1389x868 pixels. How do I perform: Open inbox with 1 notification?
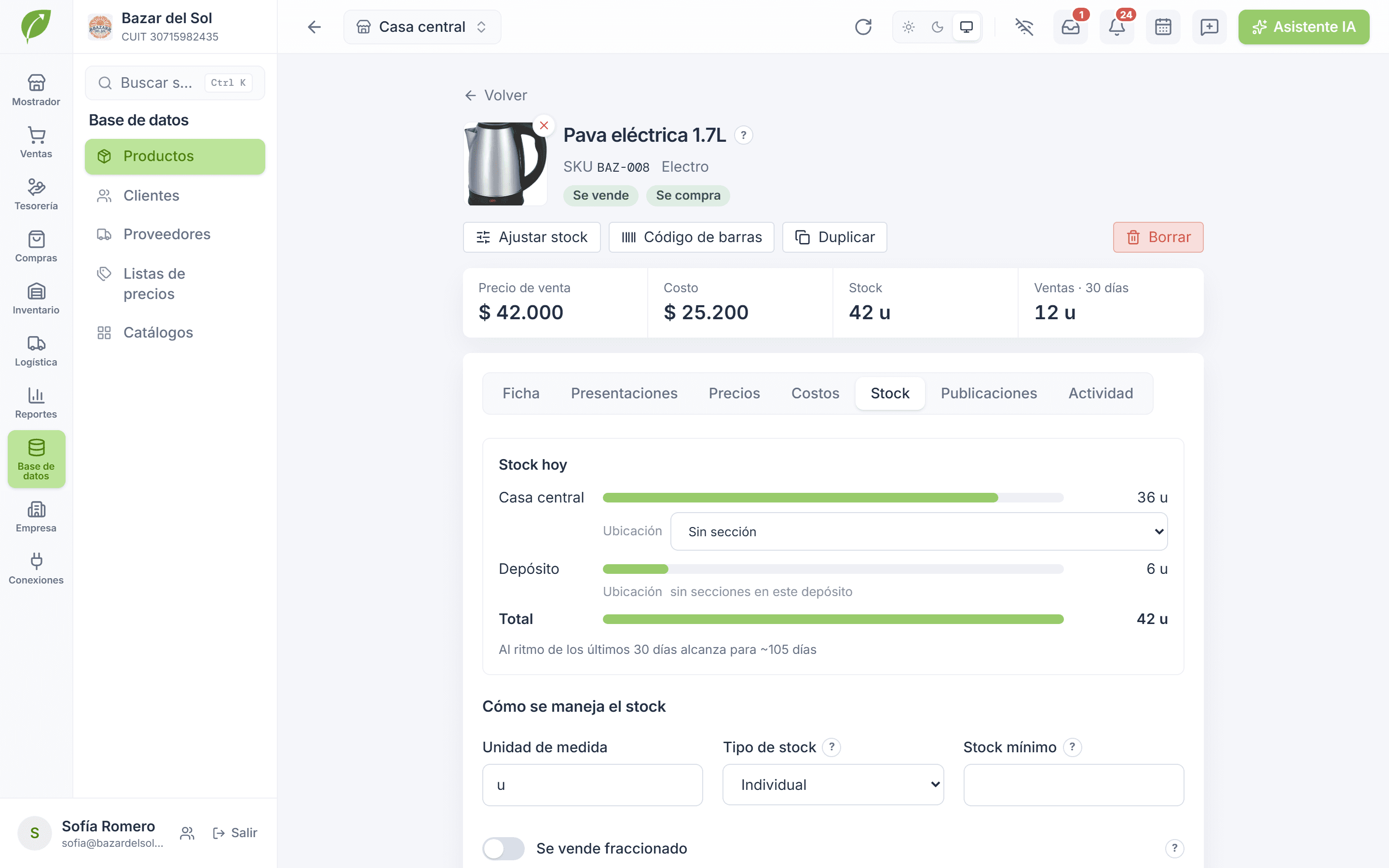coord(1071,27)
